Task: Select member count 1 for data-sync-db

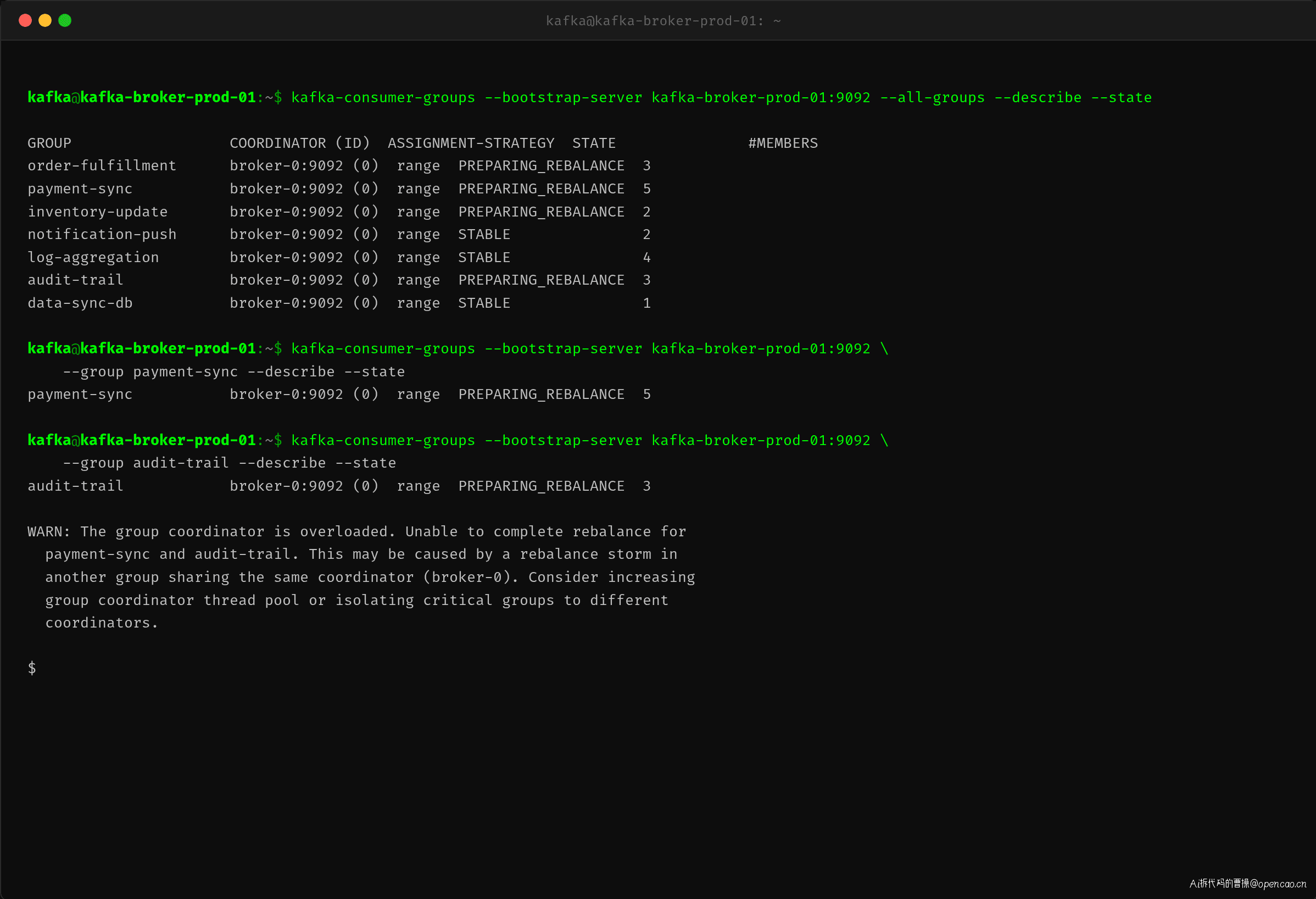Action: (646, 303)
